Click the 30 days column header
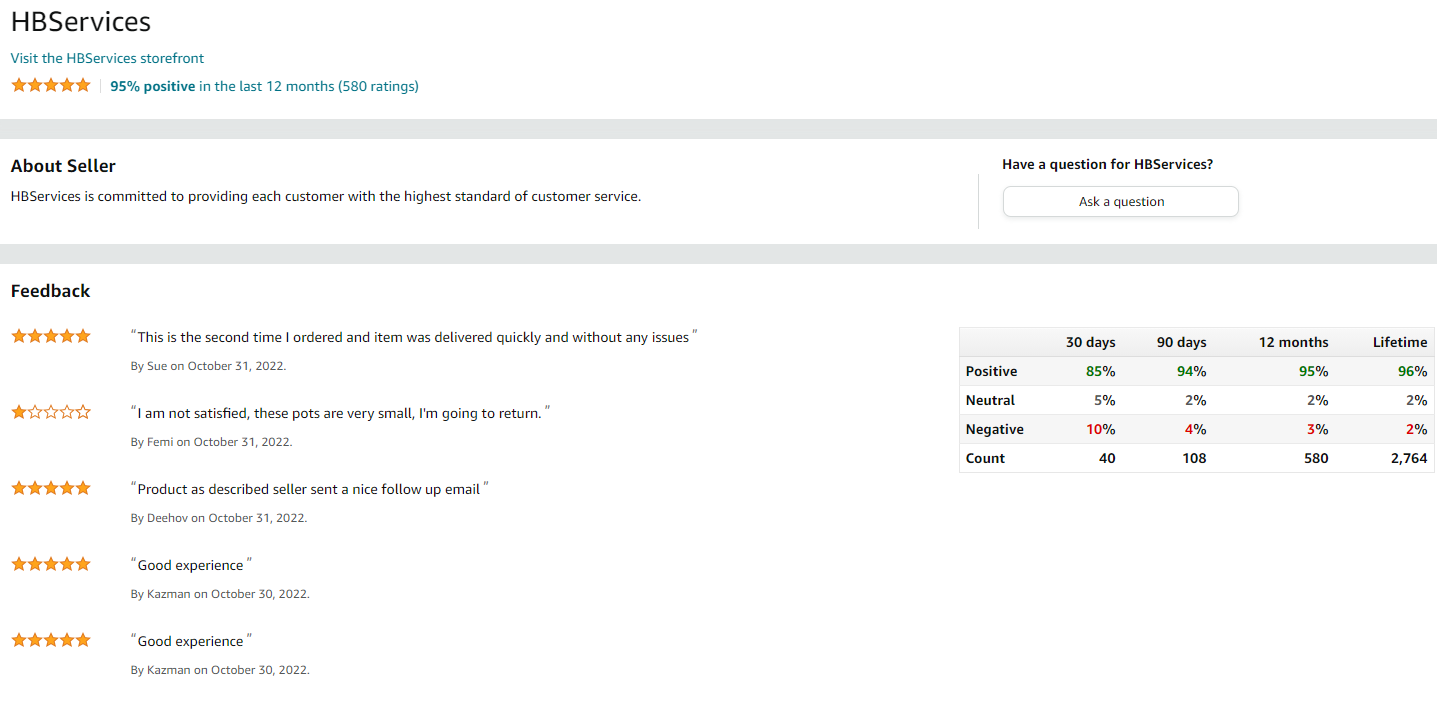Viewport: 1437px width, 702px height. tap(1090, 342)
